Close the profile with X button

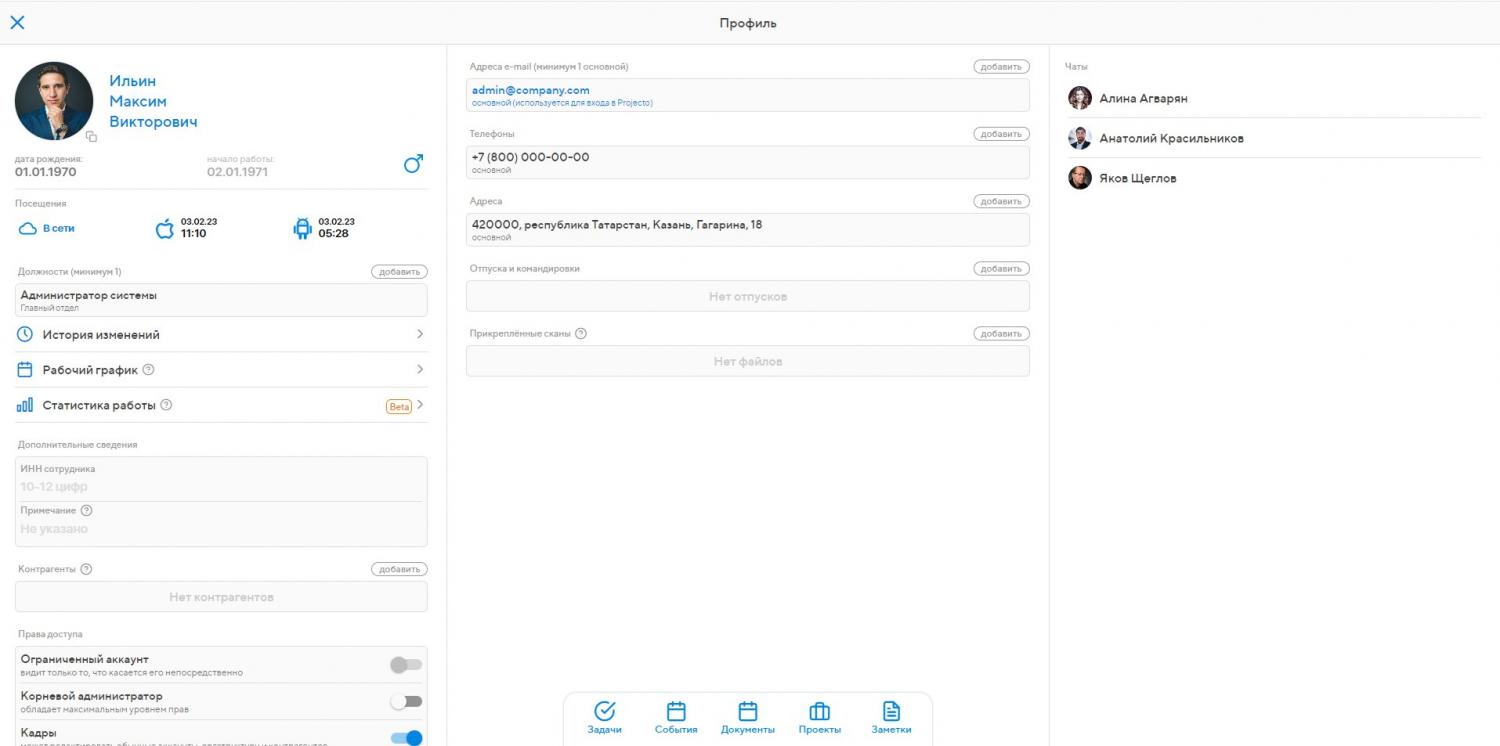[17, 23]
